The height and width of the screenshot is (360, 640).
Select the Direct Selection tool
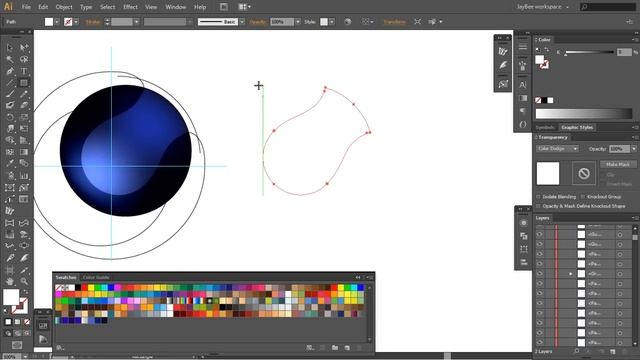(24, 48)
